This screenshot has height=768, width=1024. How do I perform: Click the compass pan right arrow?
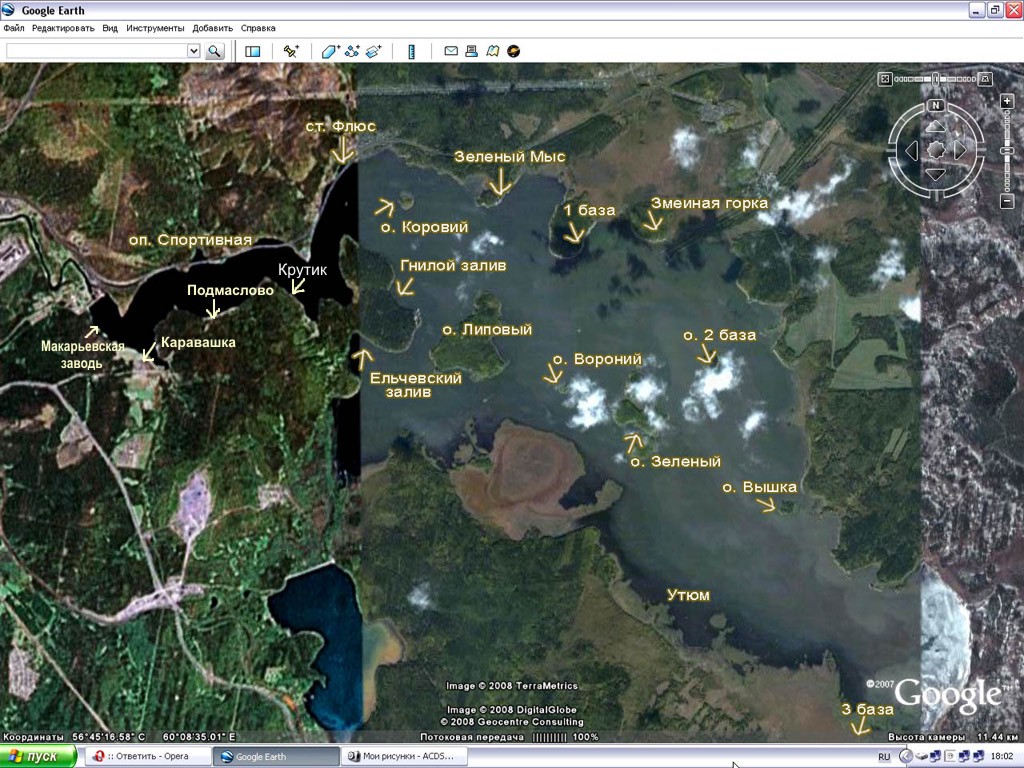tap(960, 151)
